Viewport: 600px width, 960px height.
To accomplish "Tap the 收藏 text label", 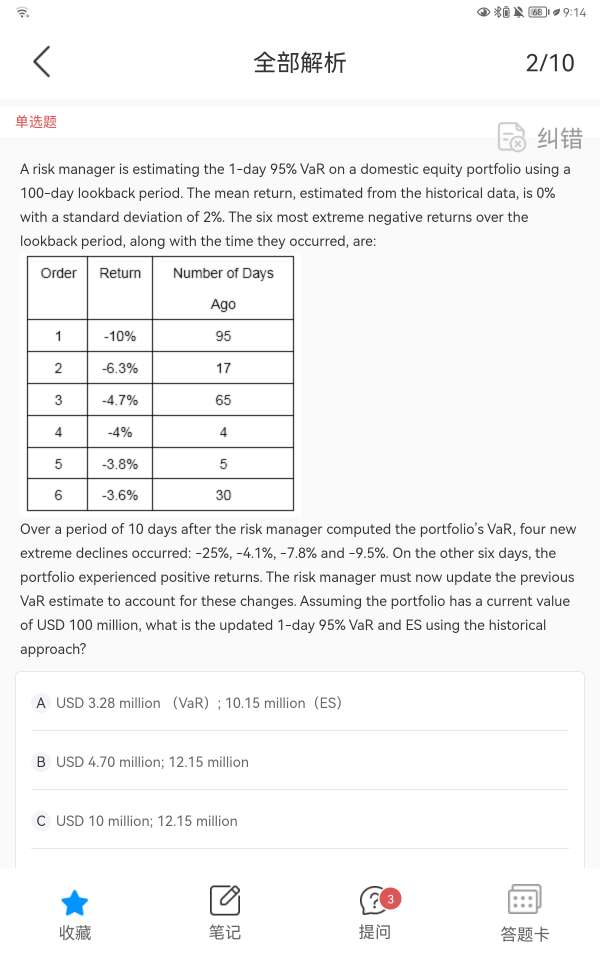I will click(x=75, y=933).
